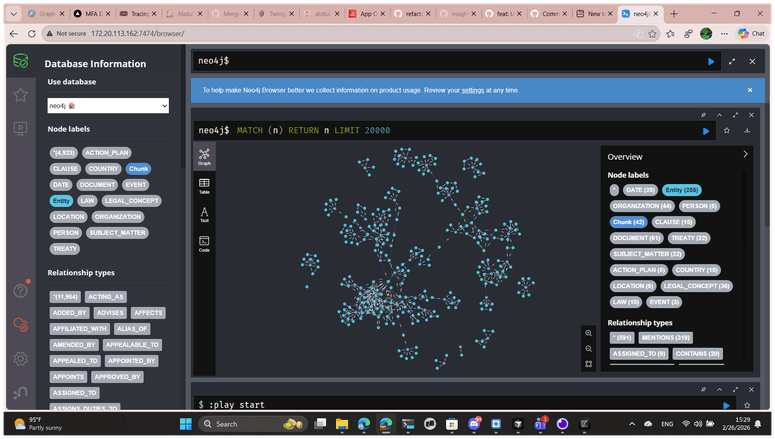Open the Guides sidebar icon
The width and height of the screenshot is (775, 439).
click(x=20, y=129)
